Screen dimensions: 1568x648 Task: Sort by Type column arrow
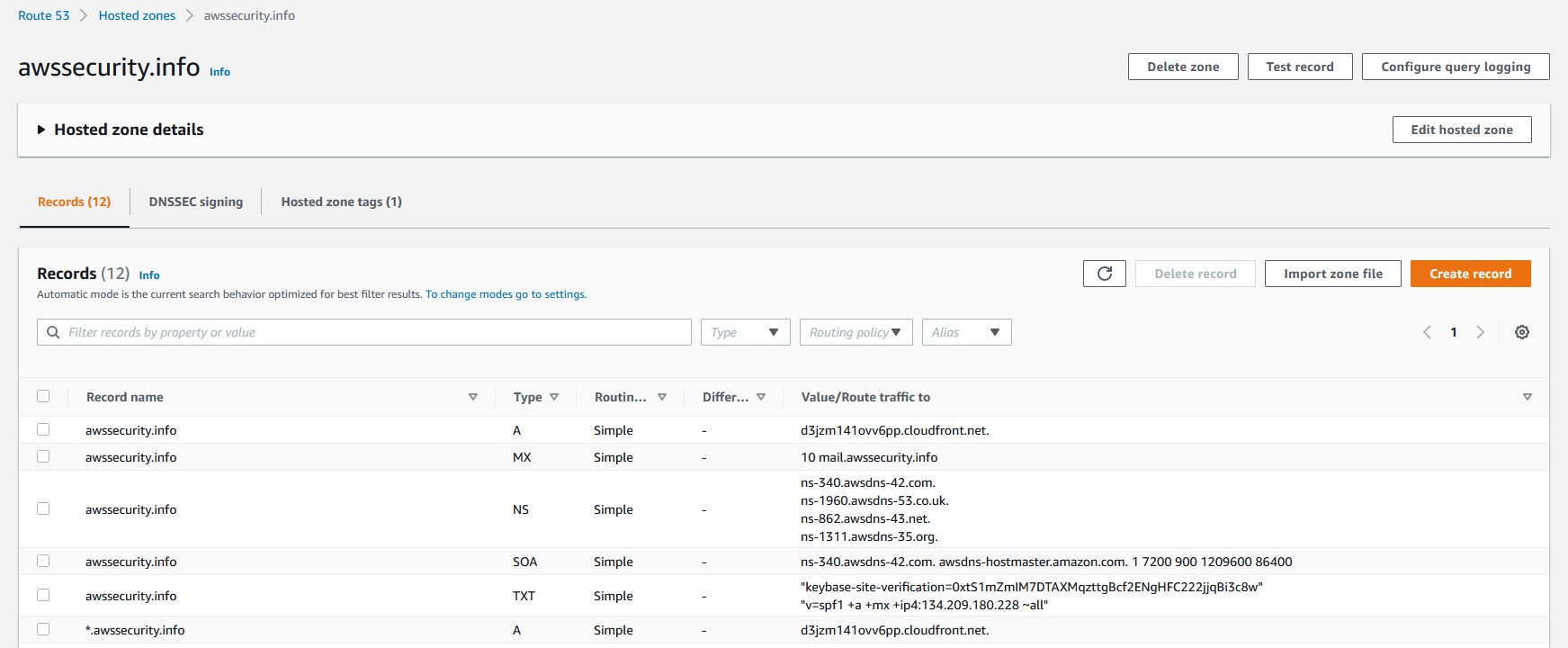(x=554, y=397)
